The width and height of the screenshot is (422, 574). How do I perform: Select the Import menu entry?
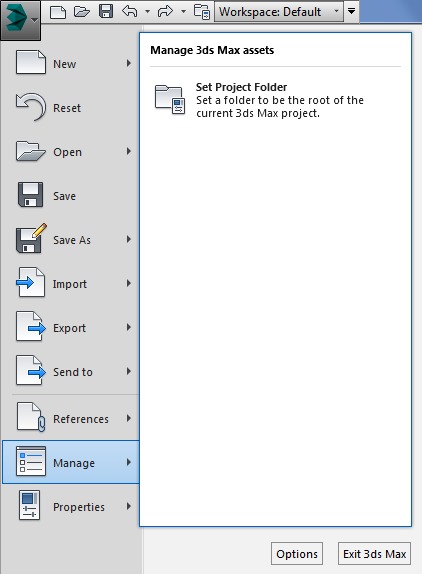(x=70, y=283)
